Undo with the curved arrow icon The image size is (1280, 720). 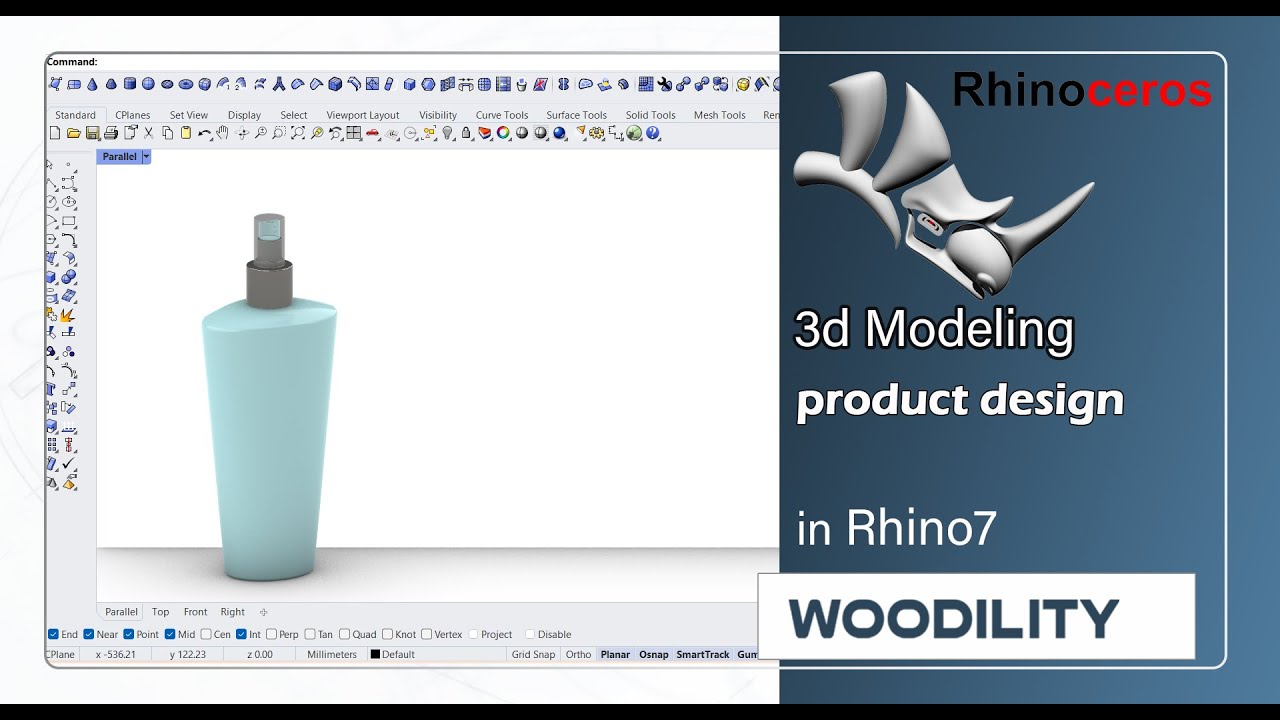coord(205,133)
